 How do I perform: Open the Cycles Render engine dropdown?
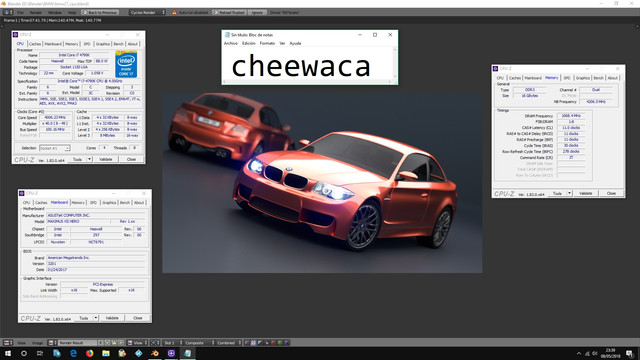(148, 13)
